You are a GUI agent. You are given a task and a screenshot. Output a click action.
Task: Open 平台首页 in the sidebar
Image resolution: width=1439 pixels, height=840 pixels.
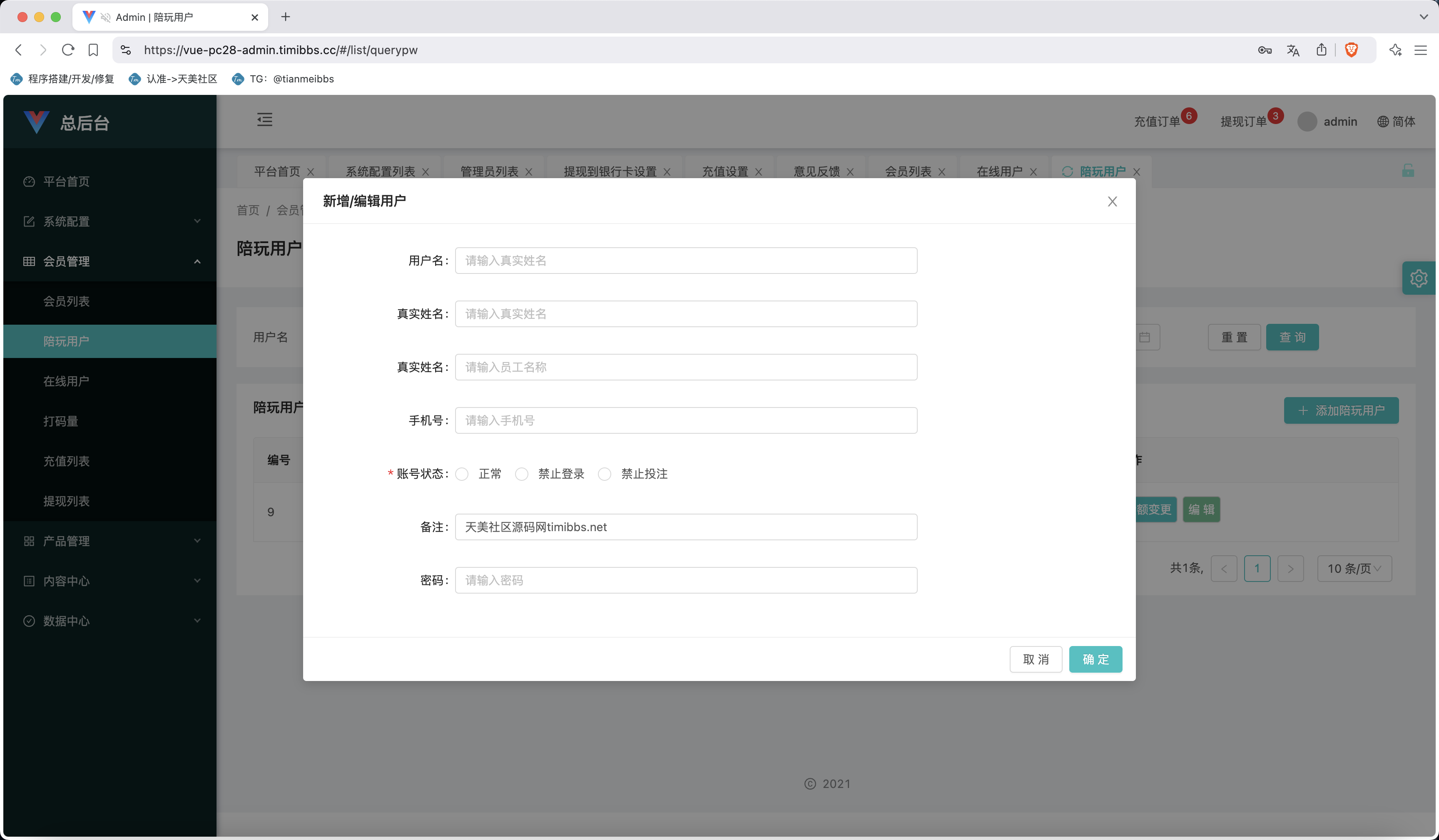(110, 181)
